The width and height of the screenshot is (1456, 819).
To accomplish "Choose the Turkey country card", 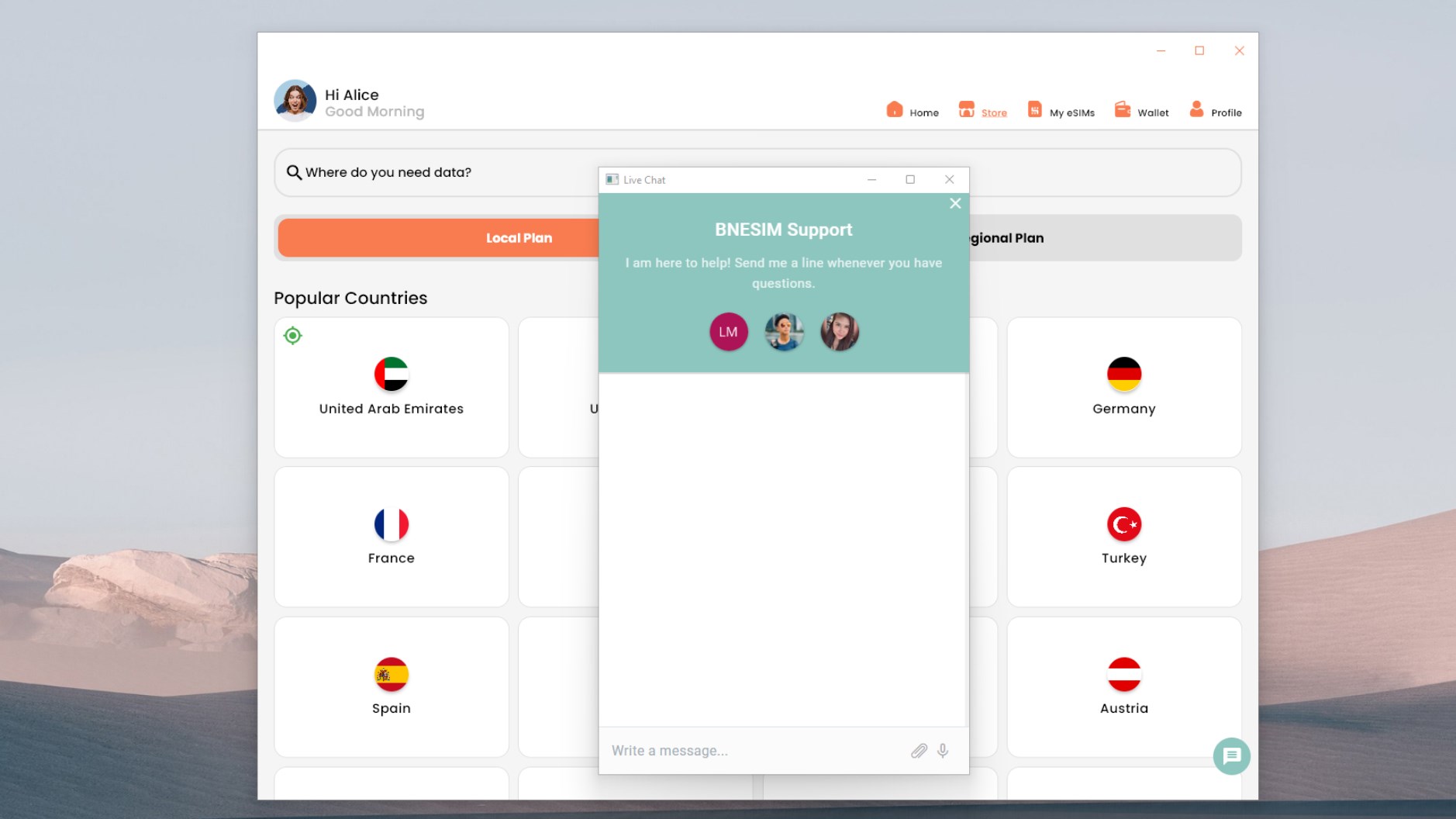I will 1124,537.
